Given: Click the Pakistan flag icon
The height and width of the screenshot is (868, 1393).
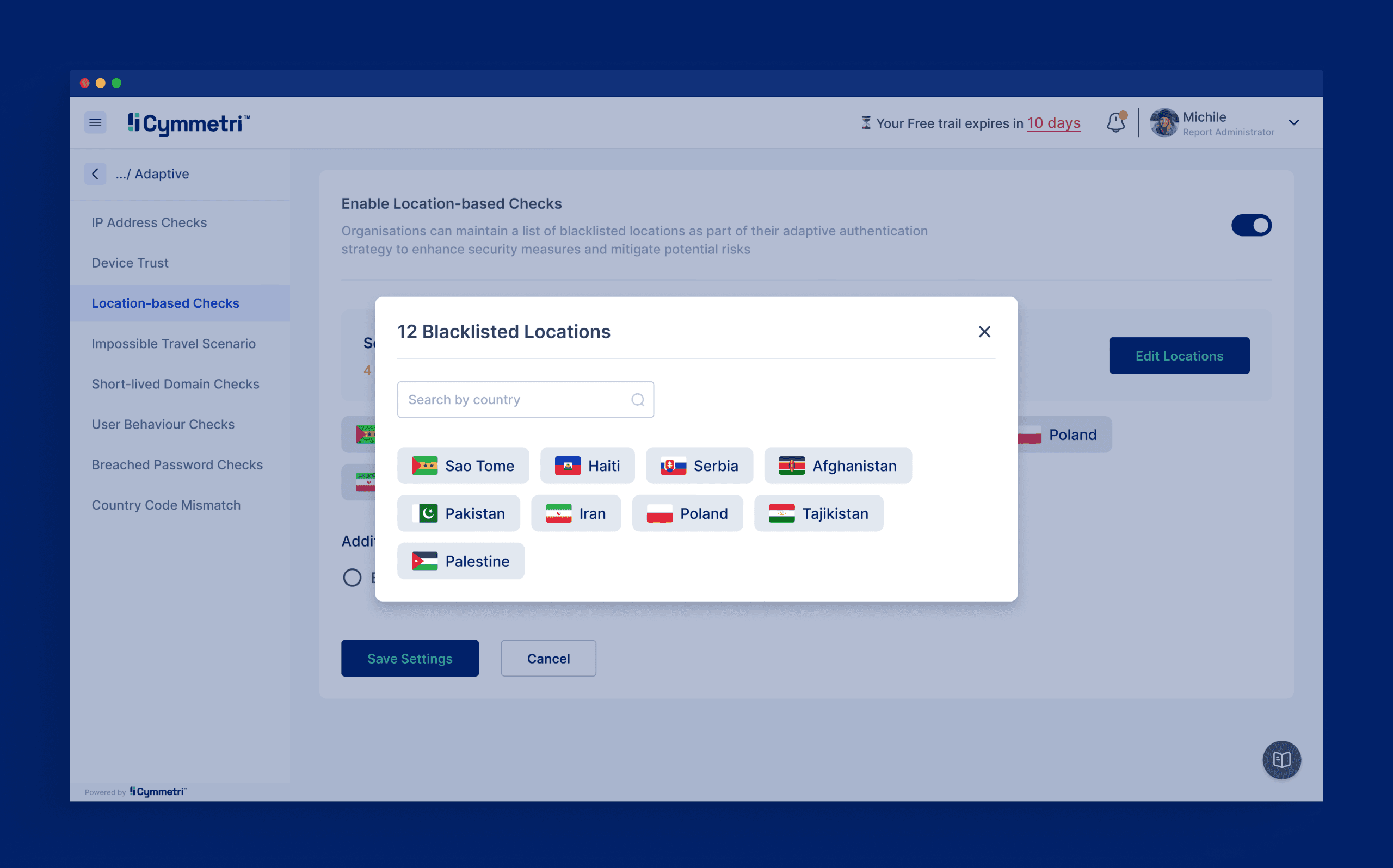Looking at the screenshot, I should [424, 513].
